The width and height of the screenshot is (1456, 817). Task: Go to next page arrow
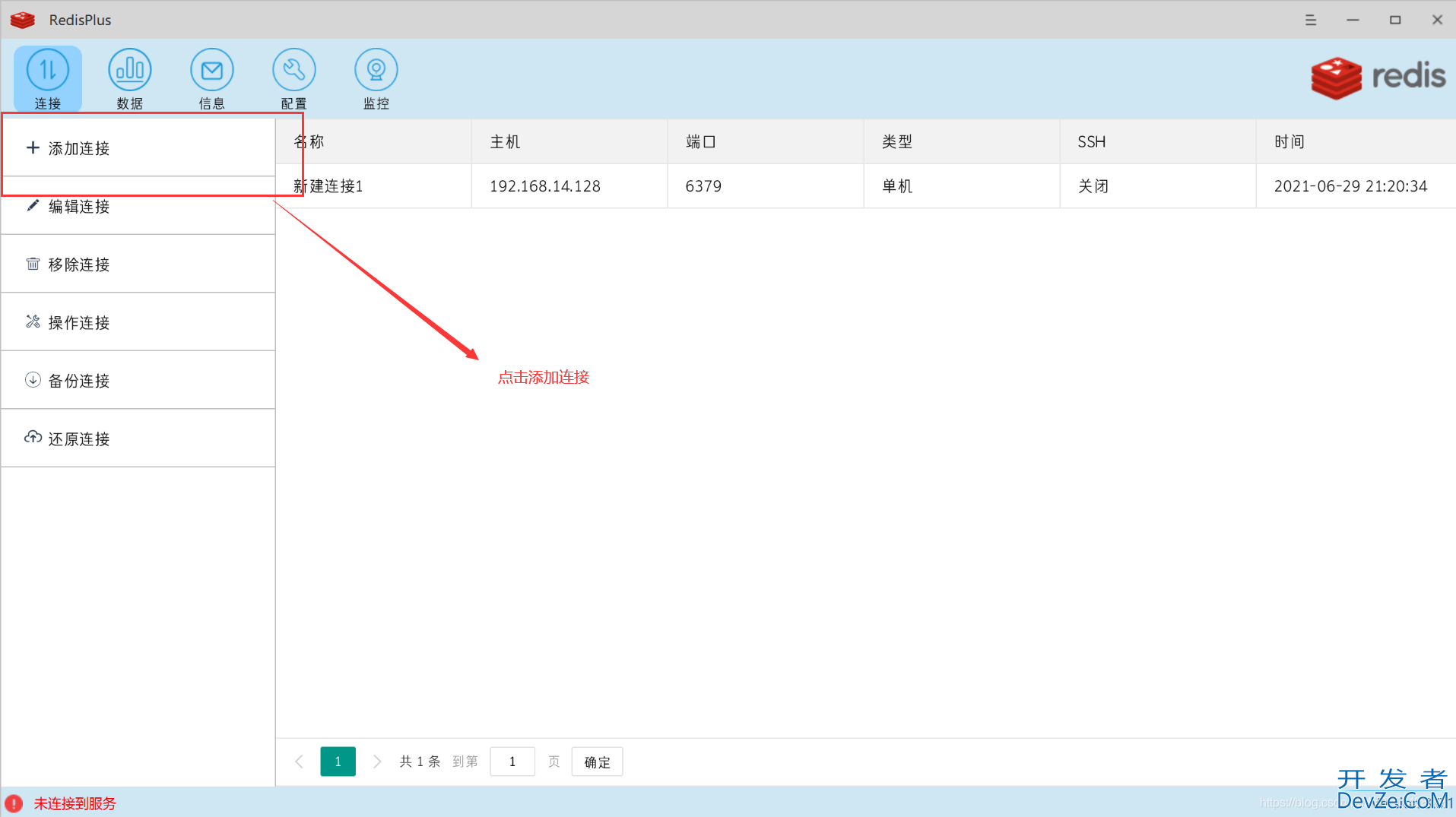(376, 762)
